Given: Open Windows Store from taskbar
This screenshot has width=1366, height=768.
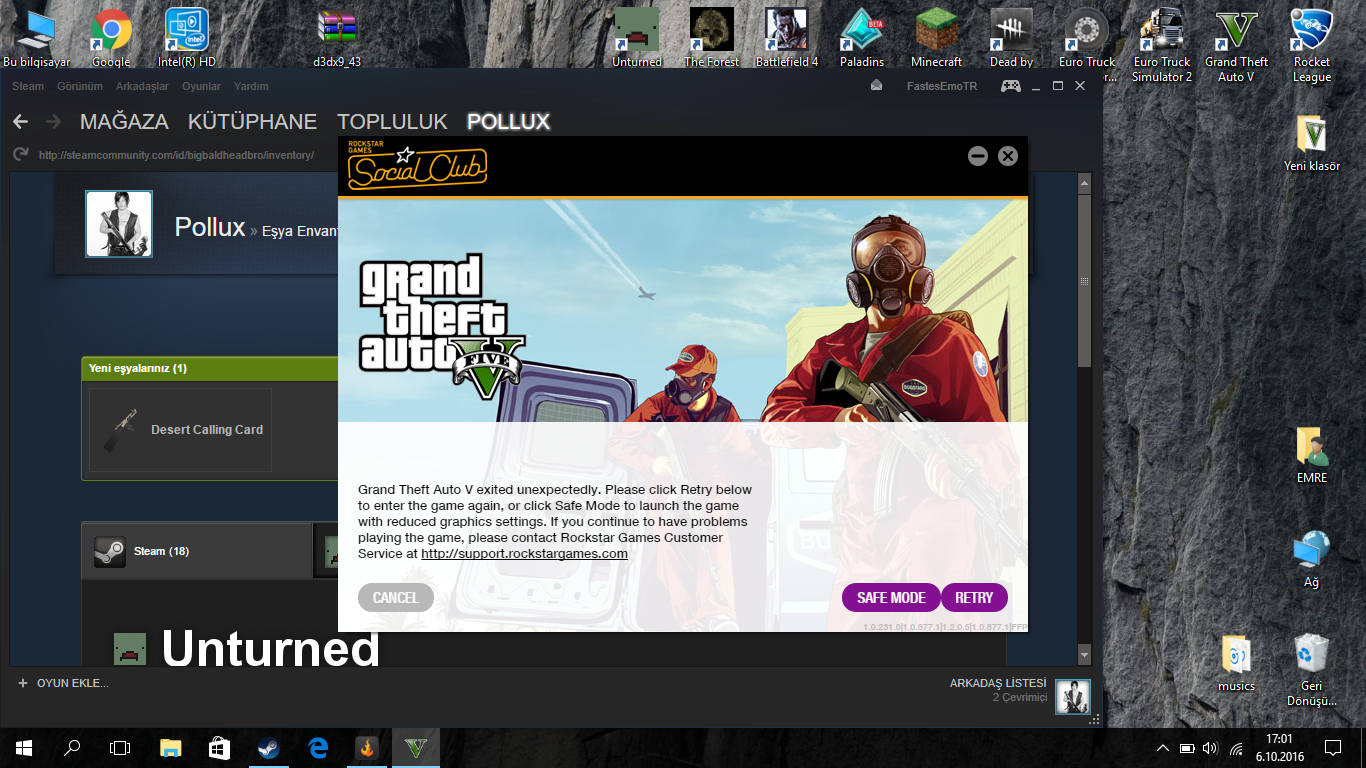Looking at the screenshot, I should tap(220, 748).
